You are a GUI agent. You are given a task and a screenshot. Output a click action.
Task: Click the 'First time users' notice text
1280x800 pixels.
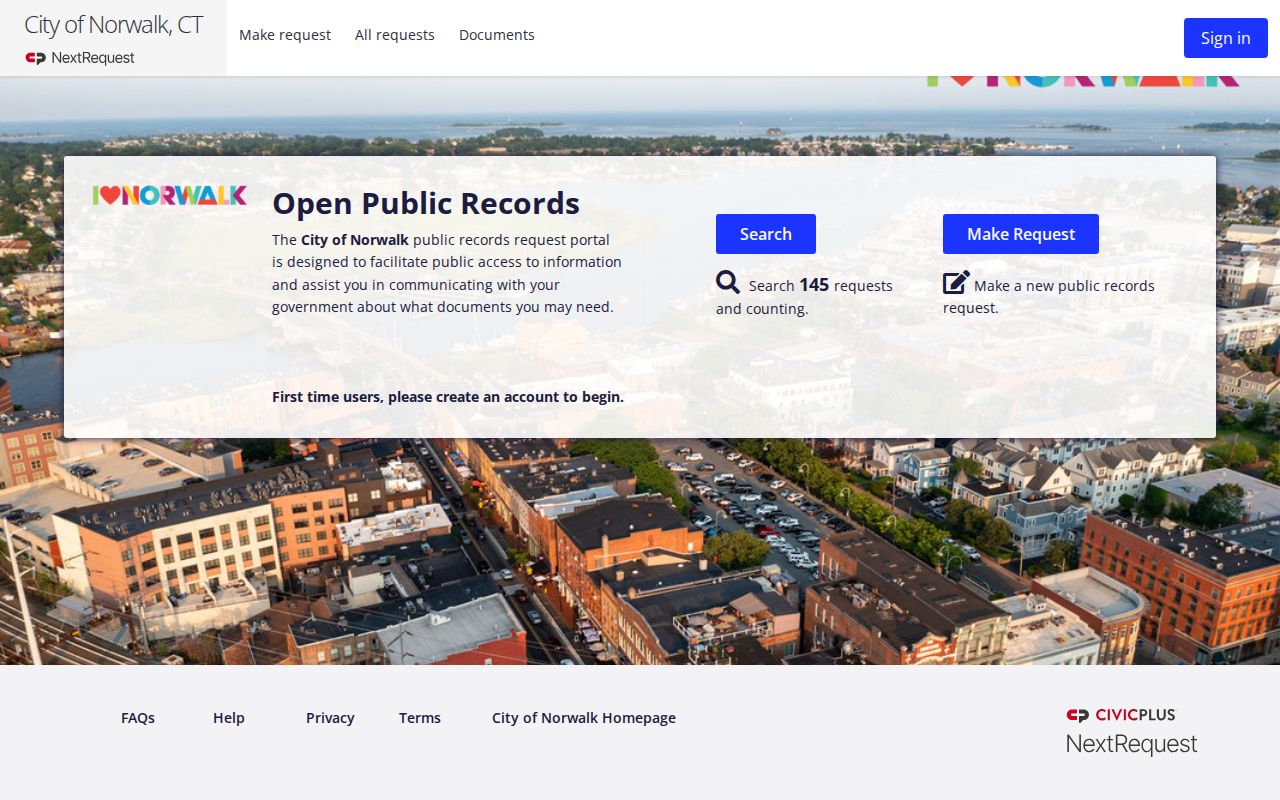pyautogui.click(x=448, y=397)
